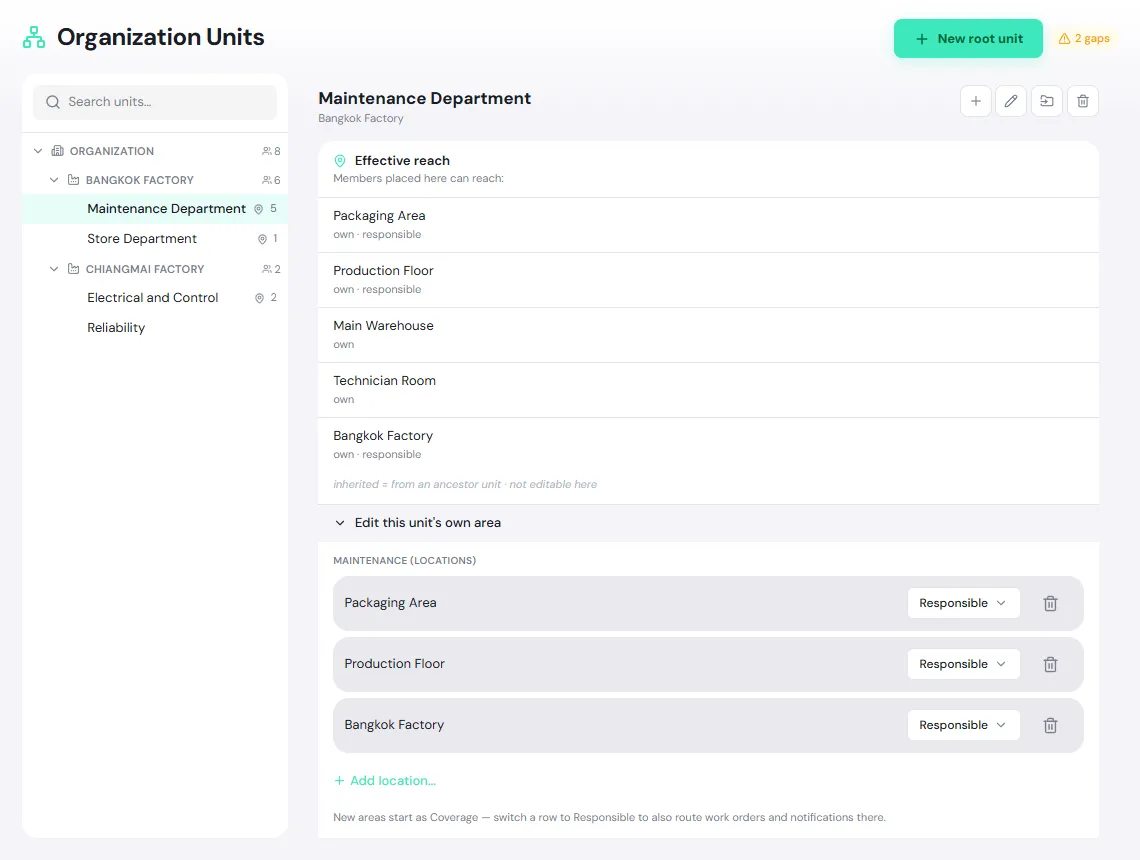Click the location pin on Electrical and Control row
The image size is (1140, 860).
(259, 298)
